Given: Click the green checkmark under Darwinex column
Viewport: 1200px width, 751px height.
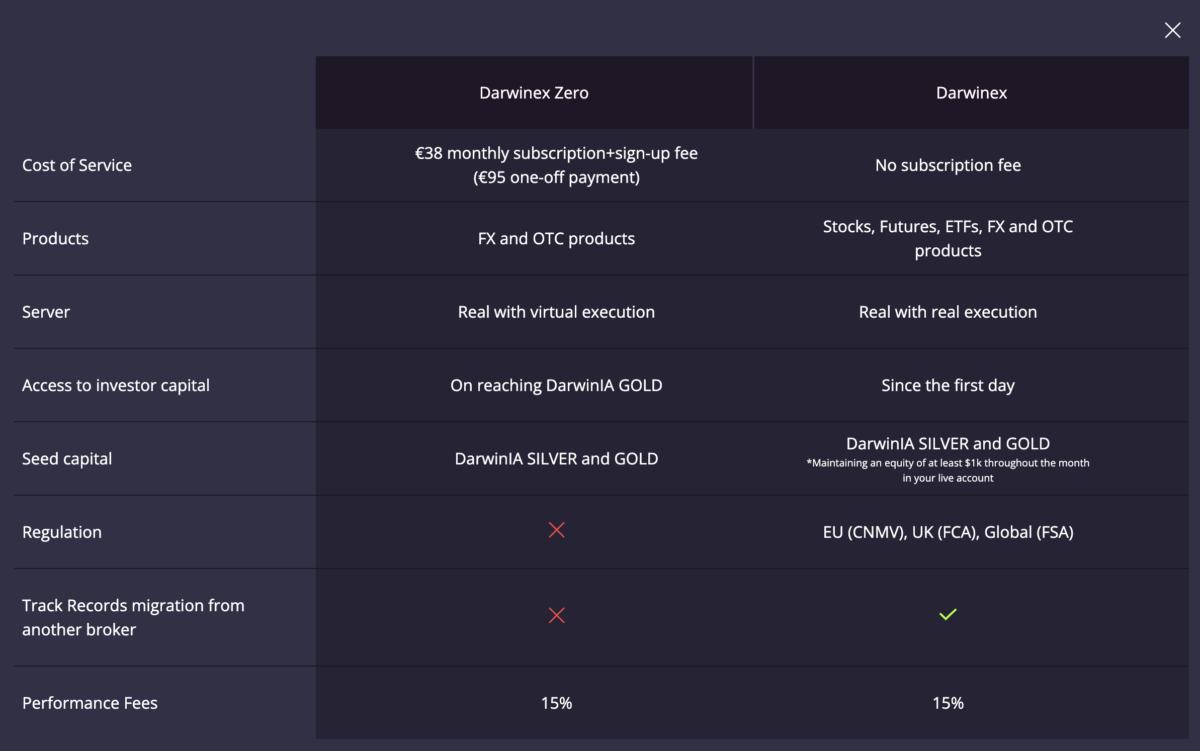Looking at the screenshot, I should [x=947, y=615].
